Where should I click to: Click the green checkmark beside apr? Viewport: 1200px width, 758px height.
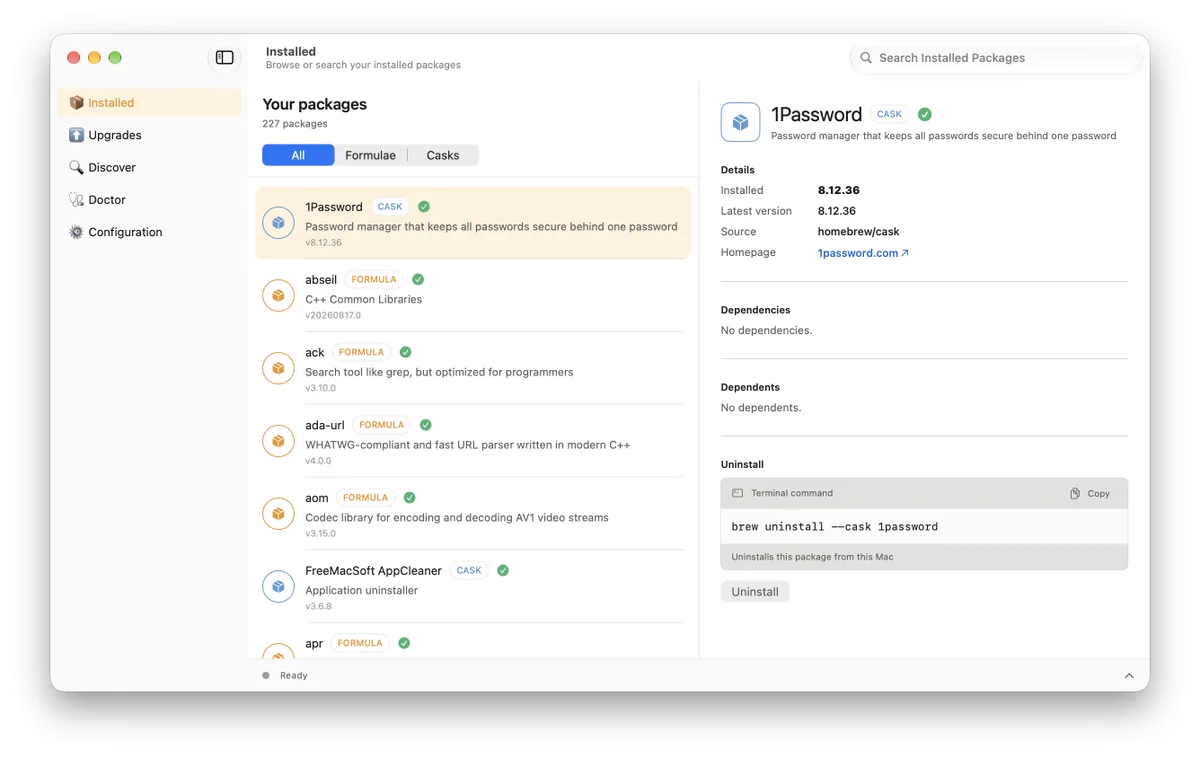(404, 643)
